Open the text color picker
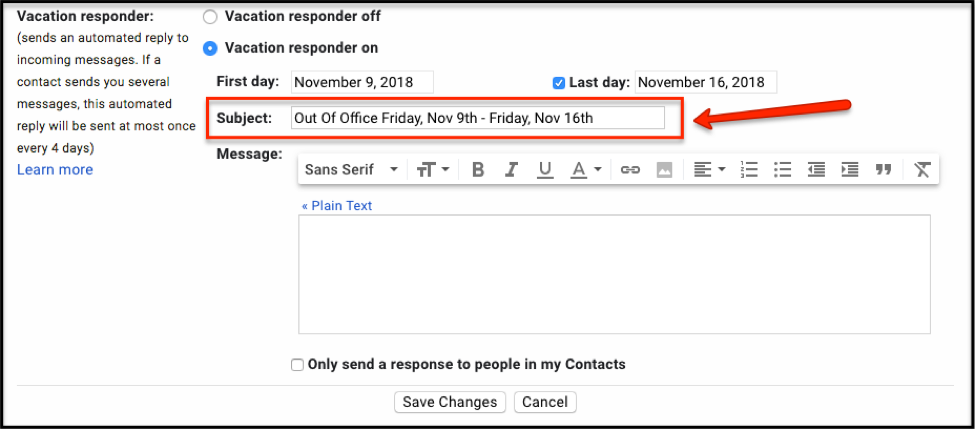975x429 pixels. coord(585,170)
